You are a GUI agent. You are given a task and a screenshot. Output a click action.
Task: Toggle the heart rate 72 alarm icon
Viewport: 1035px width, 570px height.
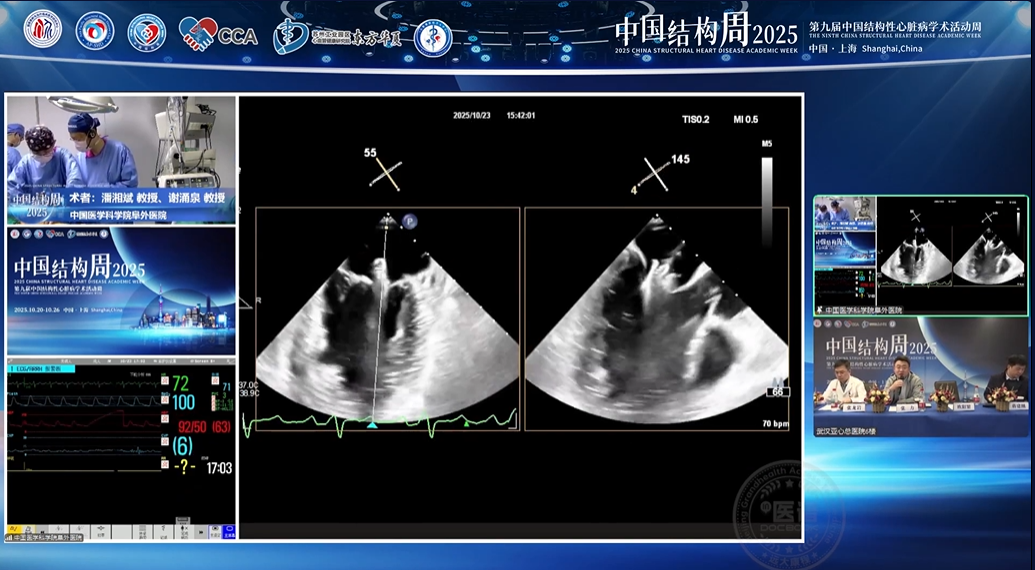click(165, 380)
